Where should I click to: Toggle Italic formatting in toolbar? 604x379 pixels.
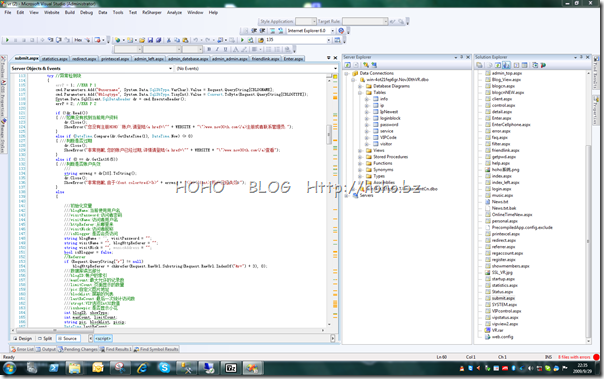[x=217, y=49]
